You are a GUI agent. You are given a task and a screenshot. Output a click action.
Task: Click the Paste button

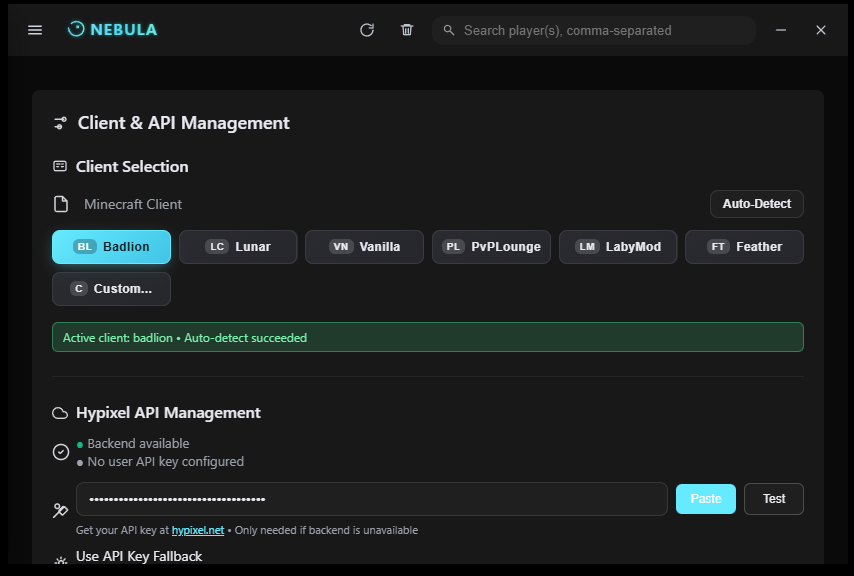click(705, 498)
